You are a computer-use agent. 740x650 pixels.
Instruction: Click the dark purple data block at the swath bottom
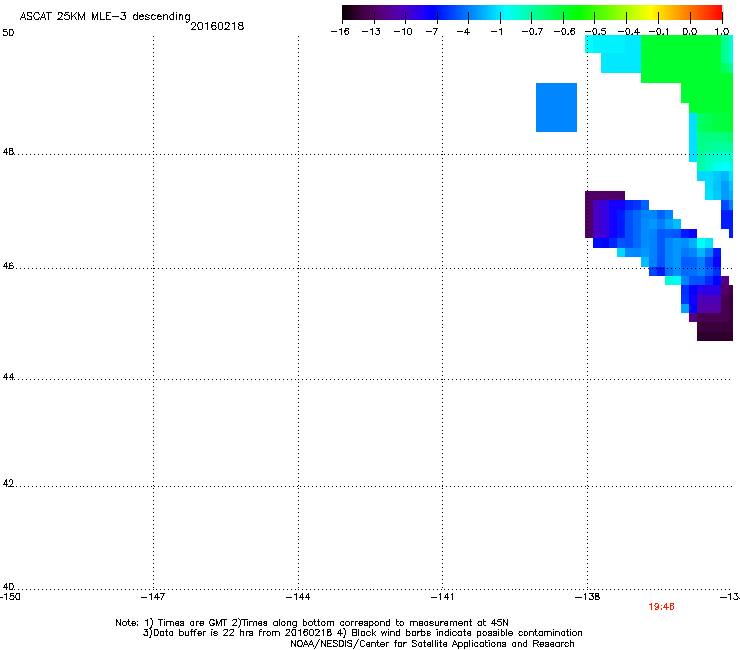point(715,328)
